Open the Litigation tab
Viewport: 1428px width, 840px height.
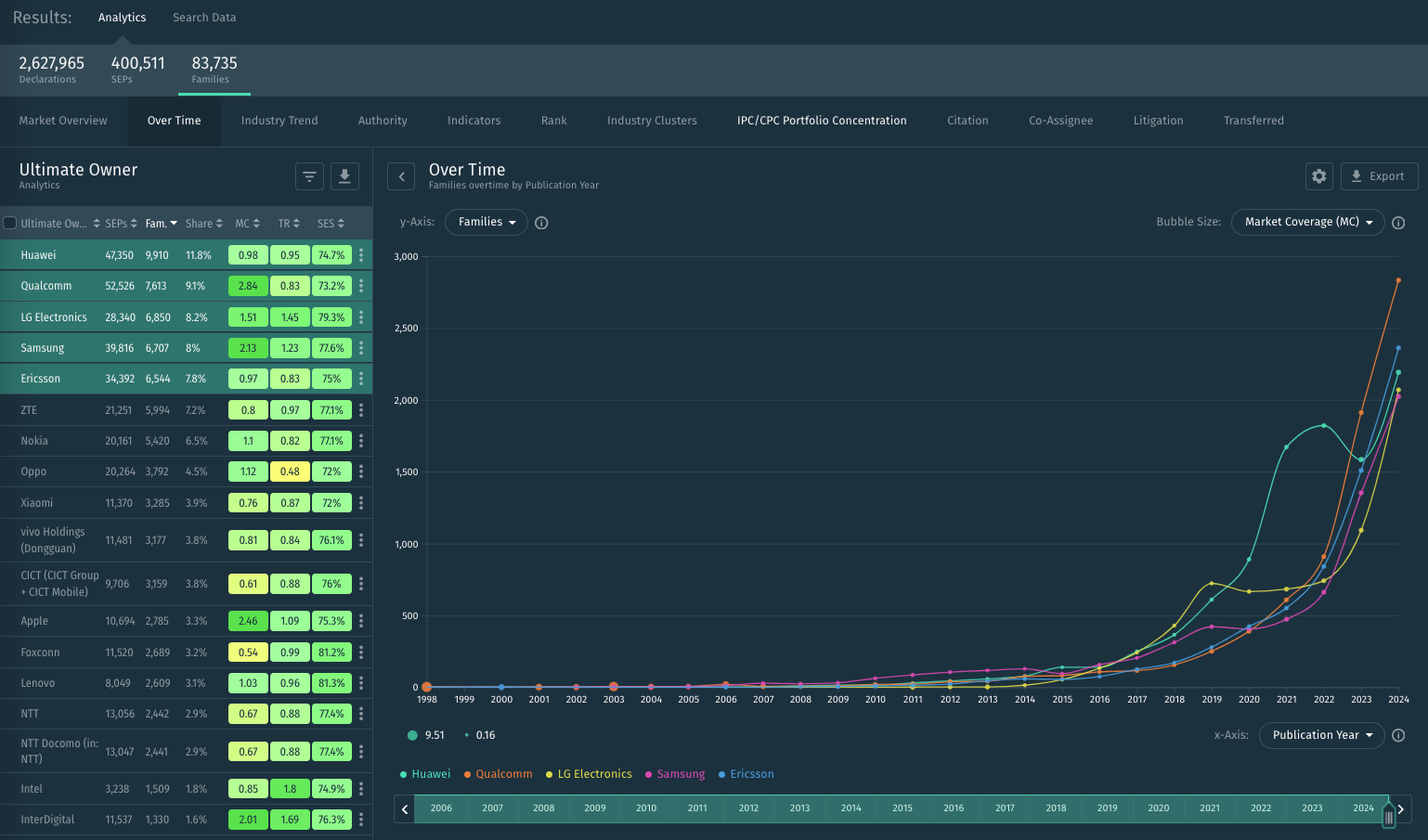coord(1158,121)
